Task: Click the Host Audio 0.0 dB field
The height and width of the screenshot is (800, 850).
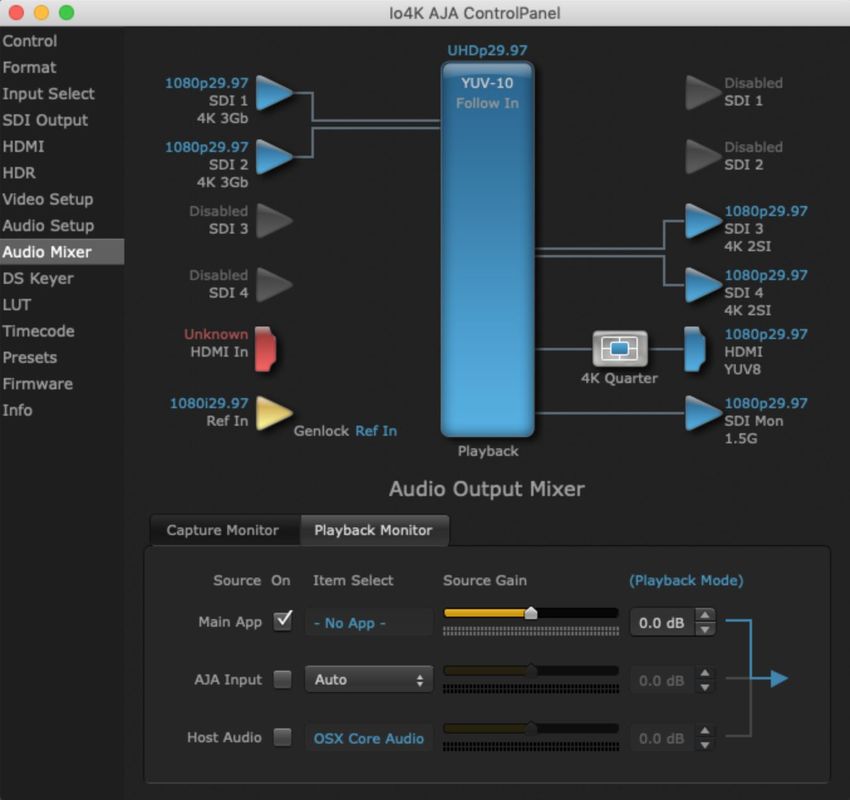Action: (x=662, y=739)
